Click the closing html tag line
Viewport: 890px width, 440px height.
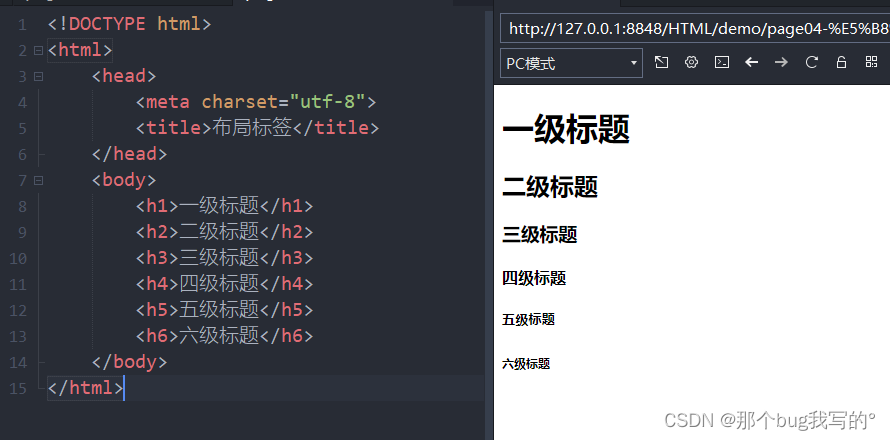85,388
